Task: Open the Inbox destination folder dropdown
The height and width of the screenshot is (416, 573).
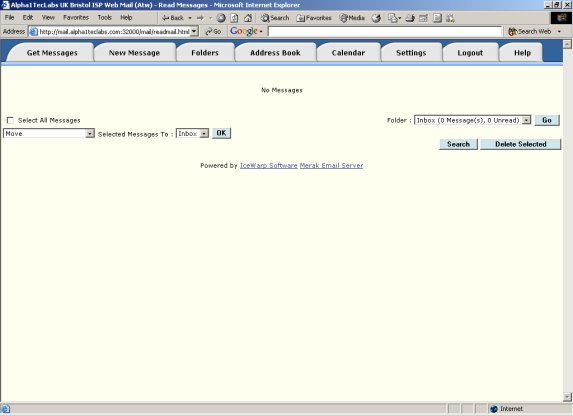Action: 192,133
